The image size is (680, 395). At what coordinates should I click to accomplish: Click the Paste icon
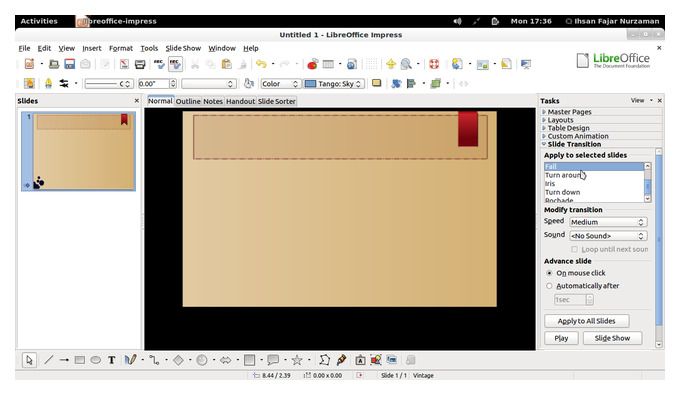226,64
